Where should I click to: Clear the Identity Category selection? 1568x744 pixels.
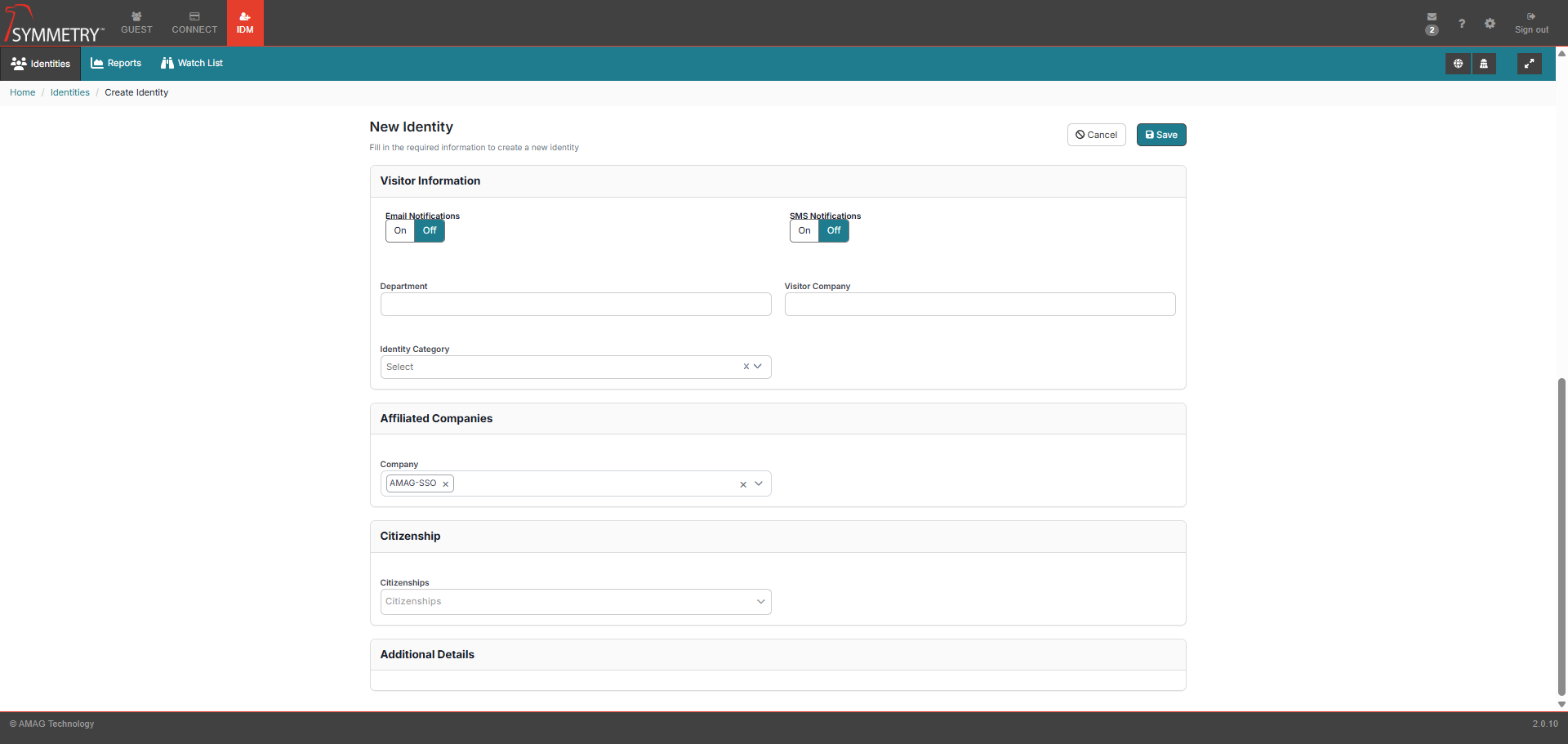[746, 367]
